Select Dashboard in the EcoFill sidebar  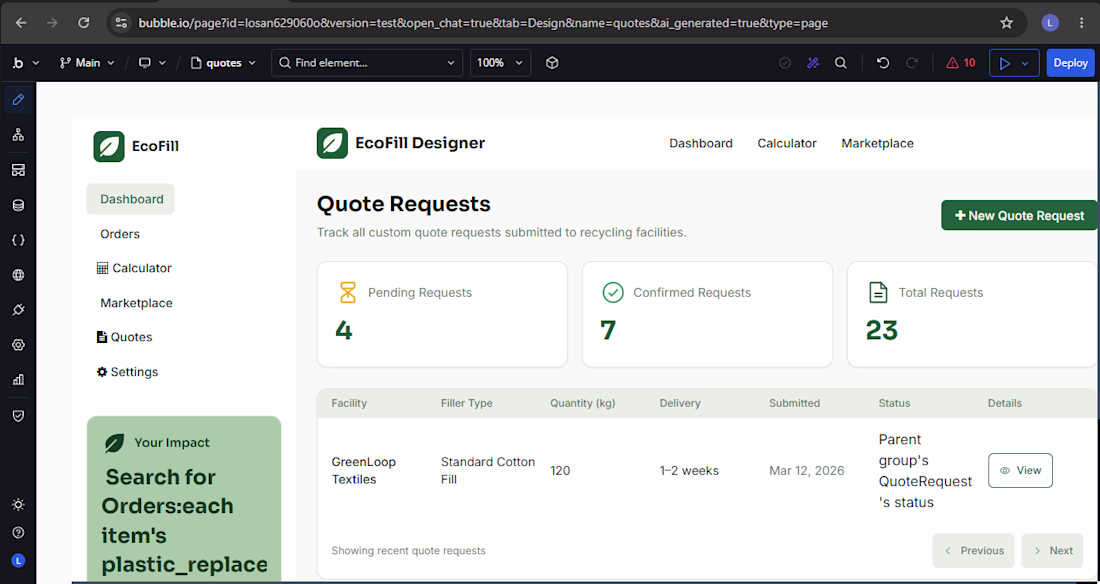point(130,199)
